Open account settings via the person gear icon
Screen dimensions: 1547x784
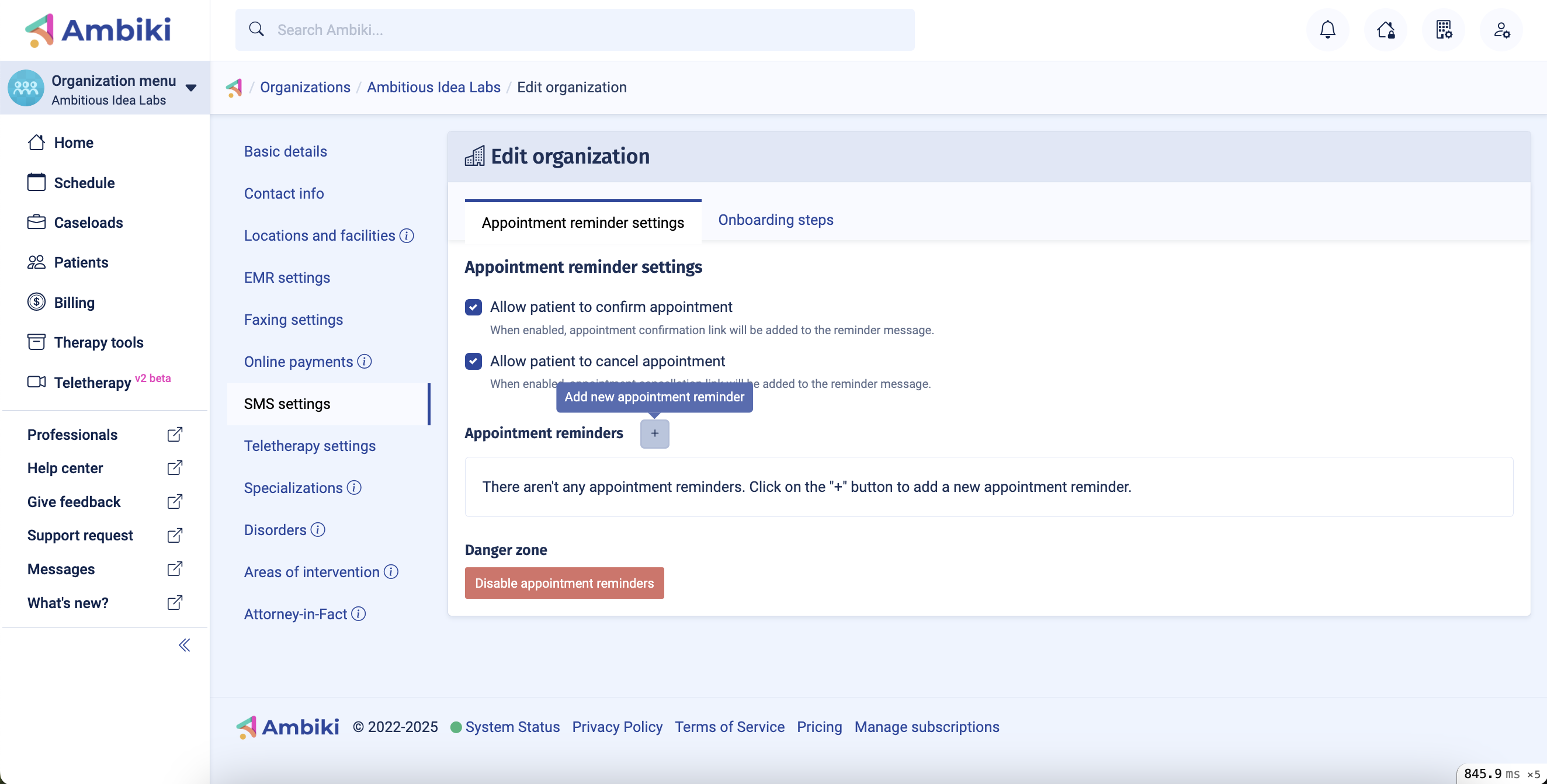(x=1501, y=29)
